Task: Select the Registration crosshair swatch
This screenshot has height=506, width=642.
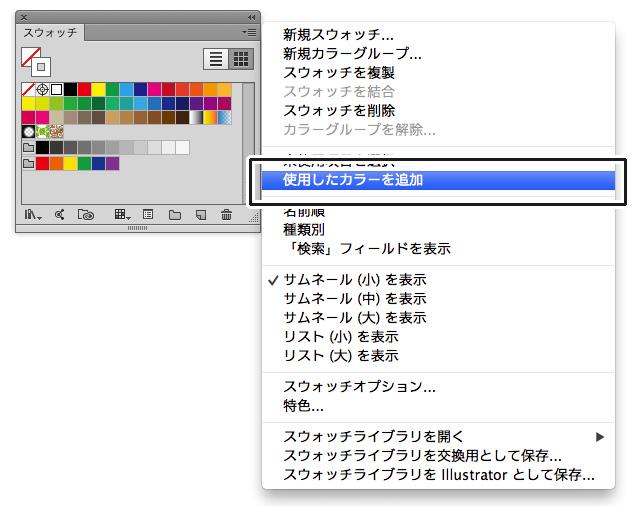Action: point(42,89)
